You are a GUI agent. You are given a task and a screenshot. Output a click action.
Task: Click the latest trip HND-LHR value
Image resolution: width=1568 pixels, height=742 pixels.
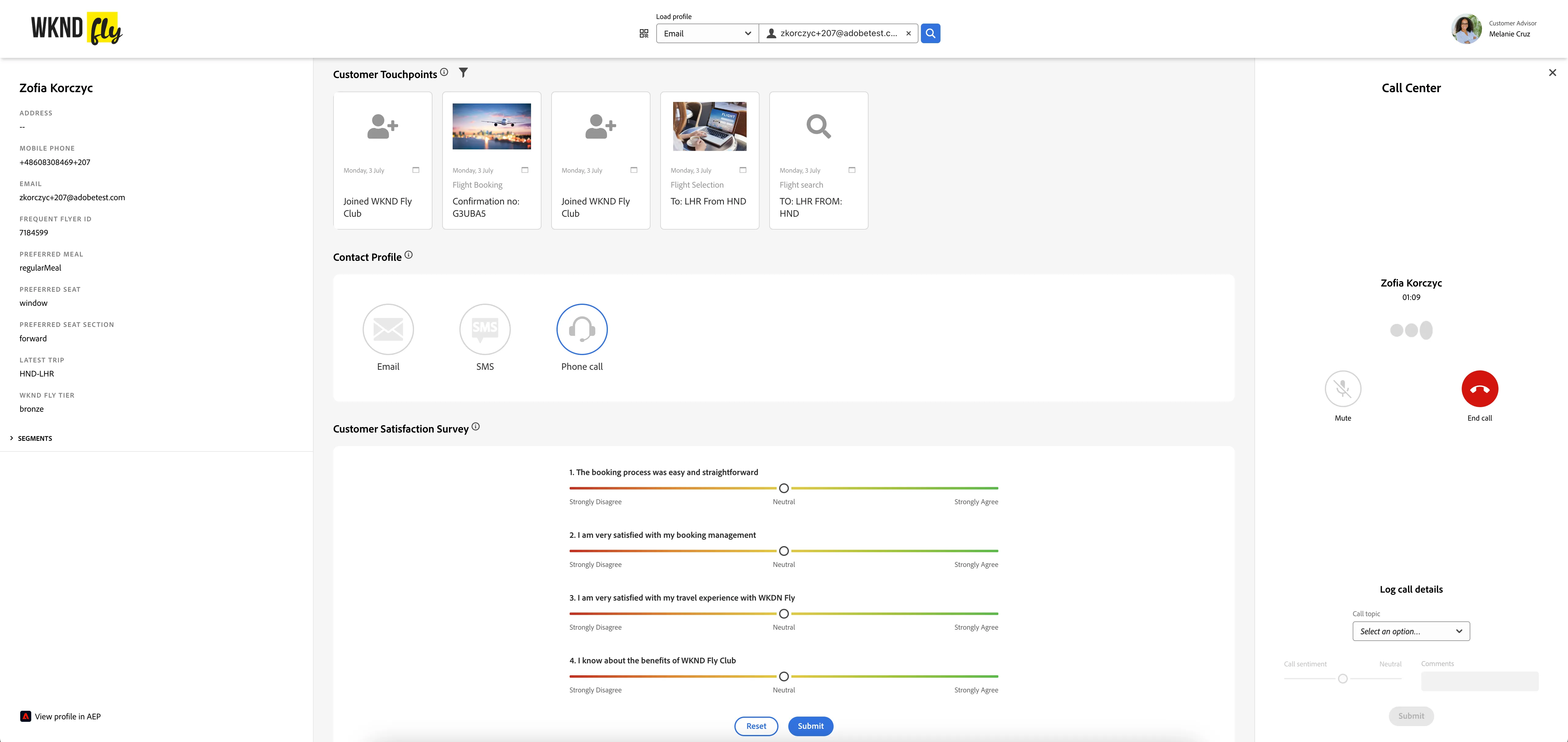click(36, 374)
